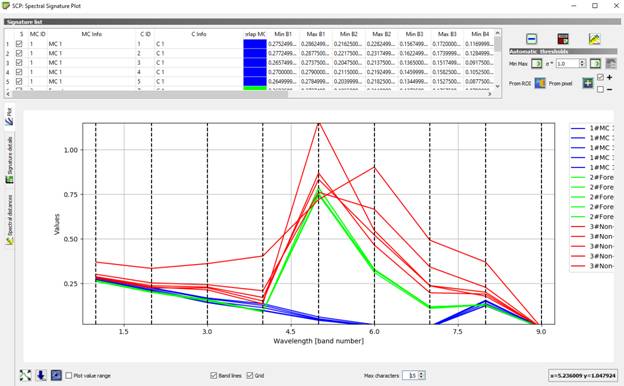Click the SCP window title icon

pyautogui.click(x=6, y=6)
